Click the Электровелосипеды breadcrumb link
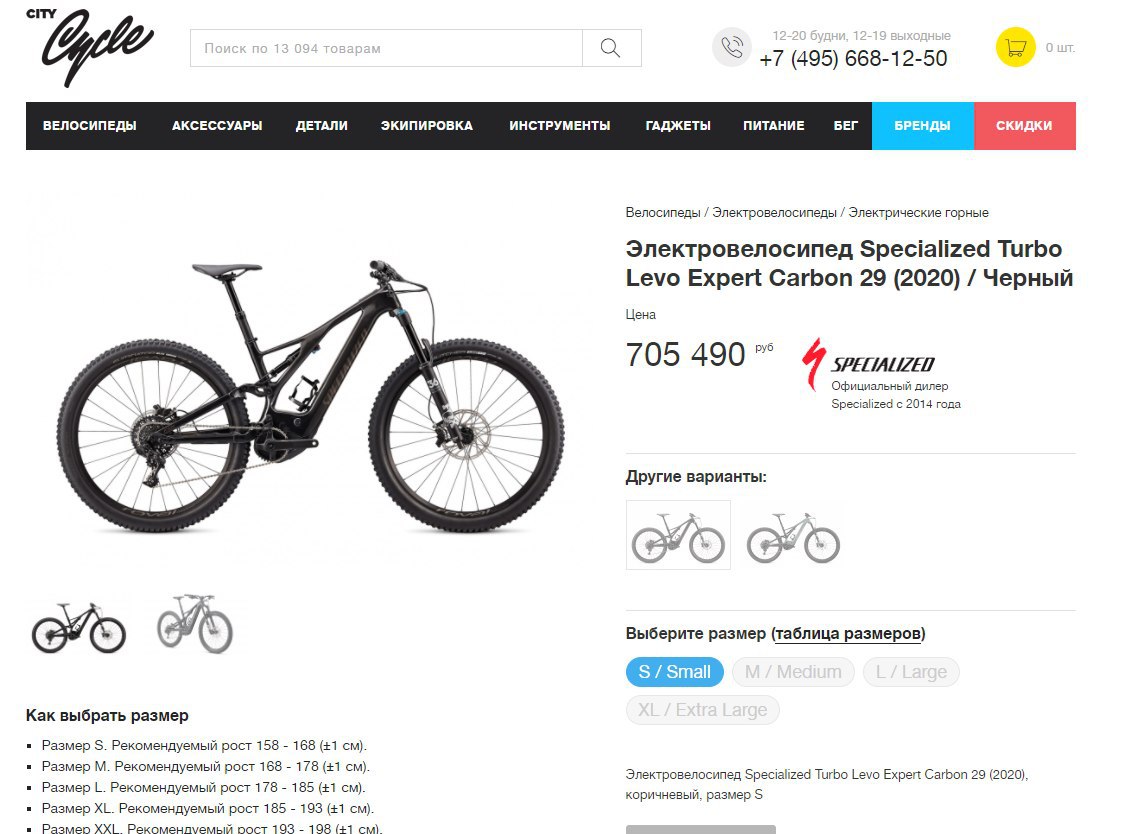The height and width of the screenshot is (834, 1140). coord(774,212)
